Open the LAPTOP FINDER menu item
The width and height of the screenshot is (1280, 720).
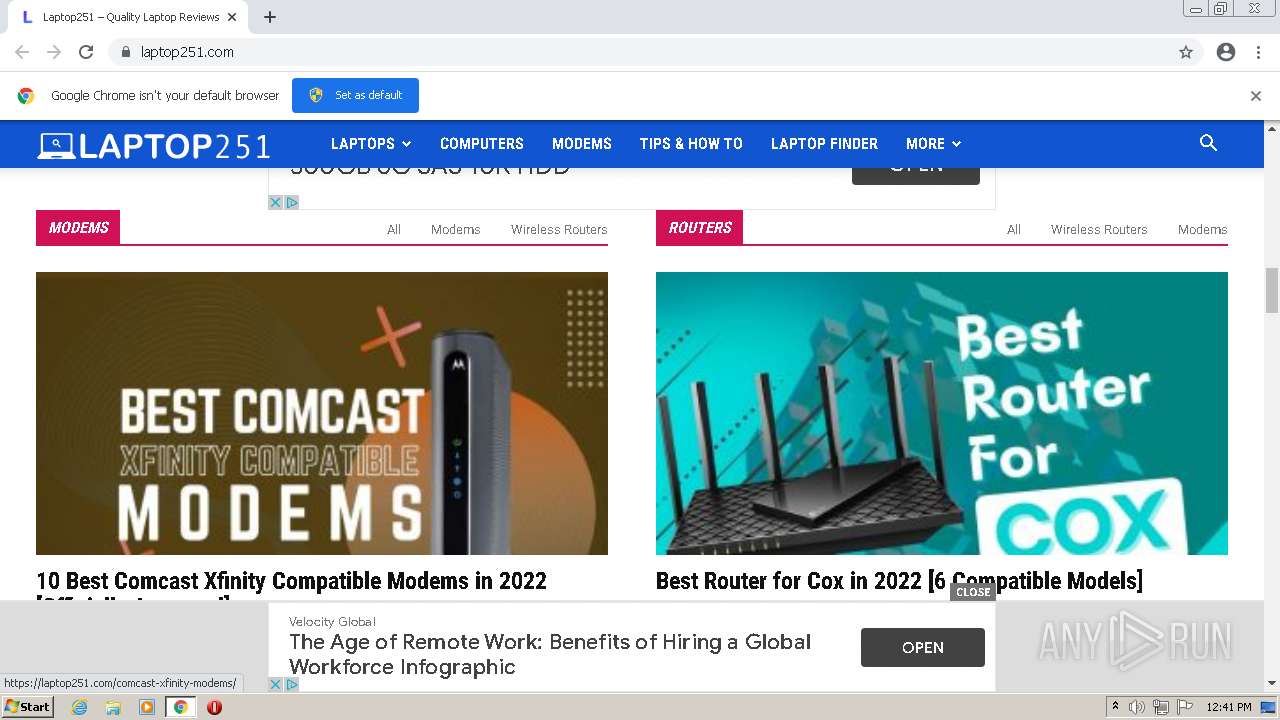[x=824, y=144]
